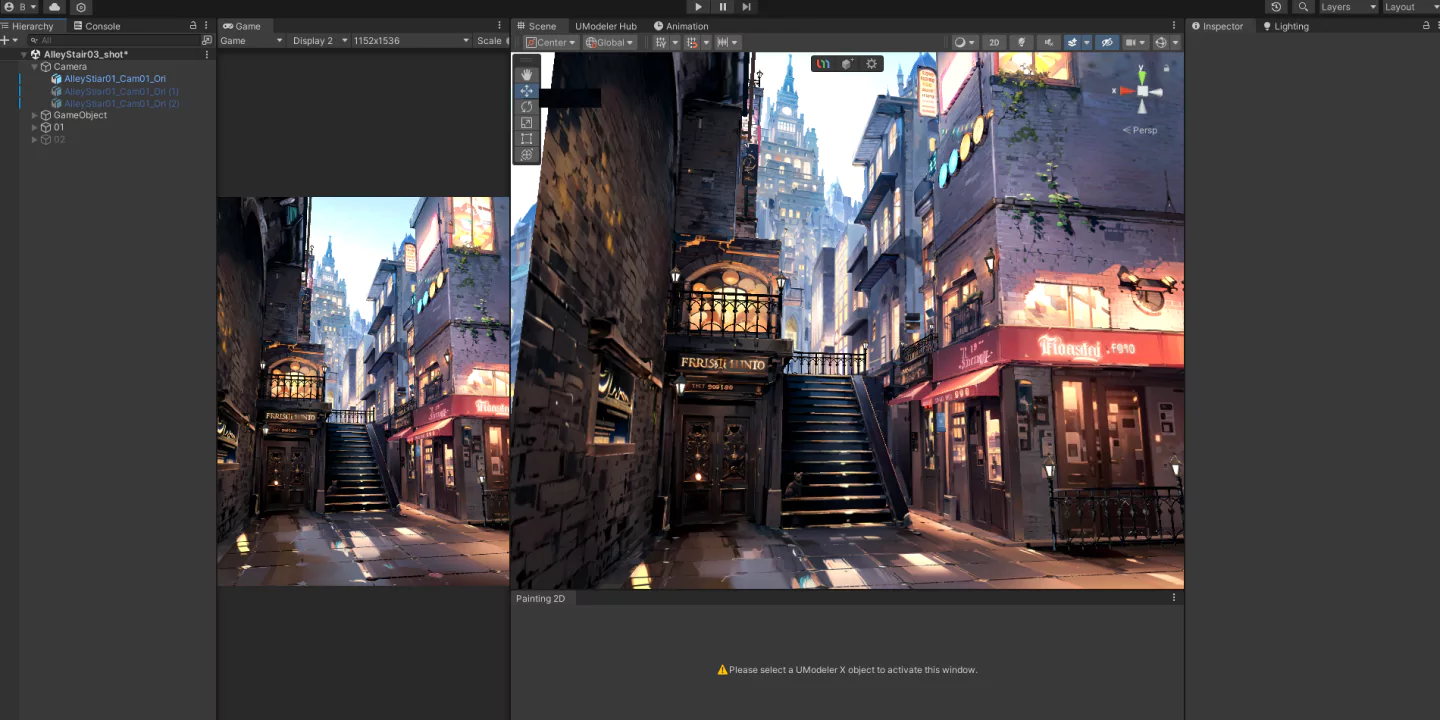Click the Scene grid visibility icon

coord(660,42)
